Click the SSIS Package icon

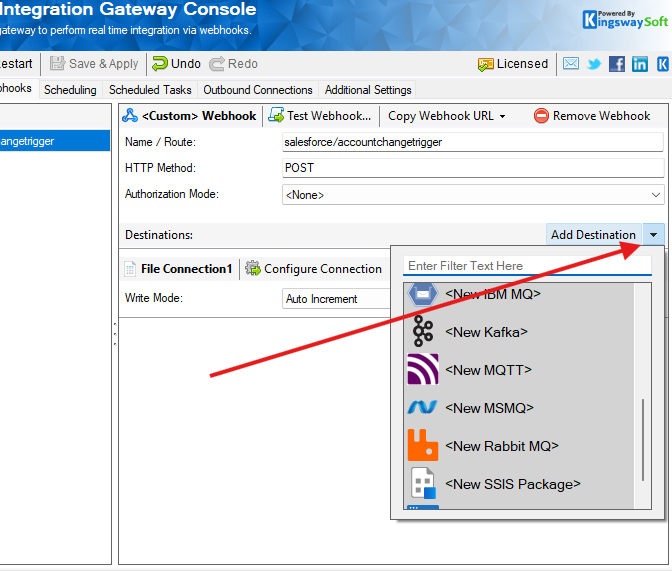(x=423, y=484)
